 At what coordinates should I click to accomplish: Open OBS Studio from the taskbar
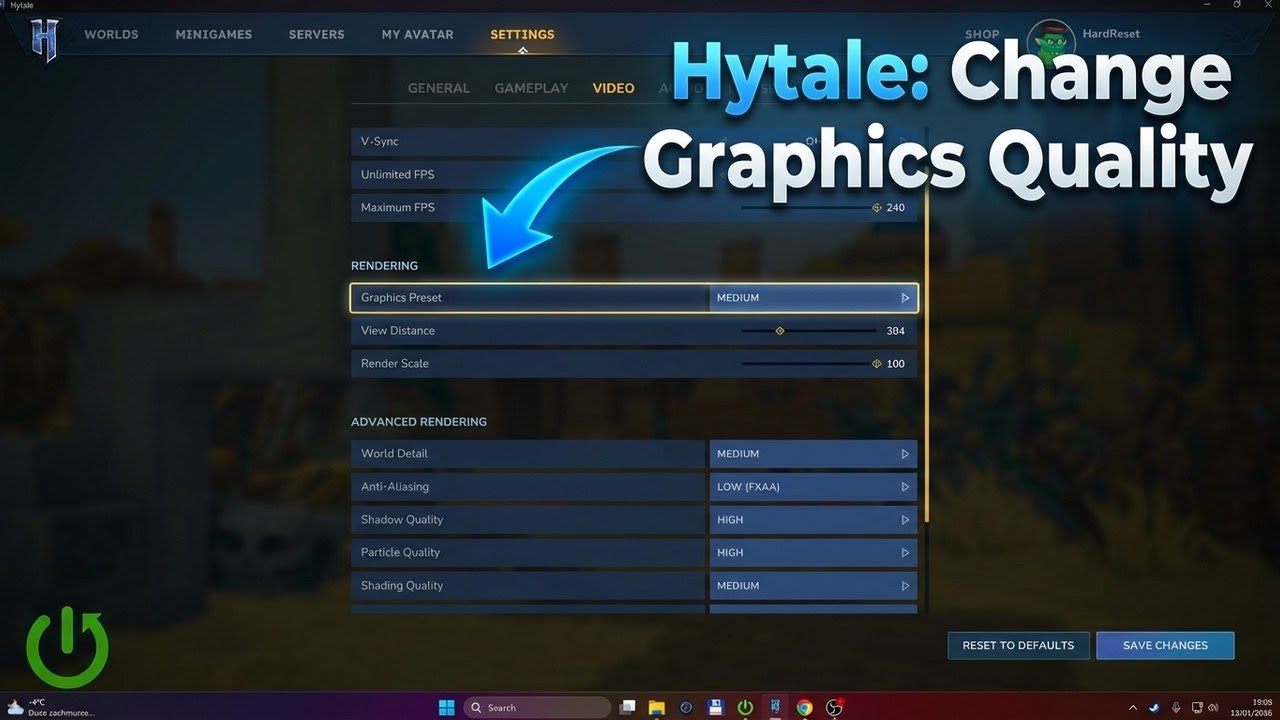(834, 707)
